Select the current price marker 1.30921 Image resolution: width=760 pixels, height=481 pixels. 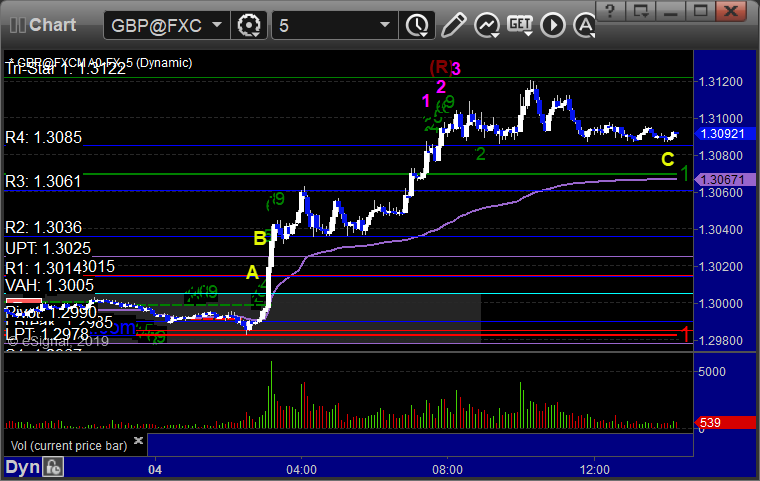(x=725, y=134)
